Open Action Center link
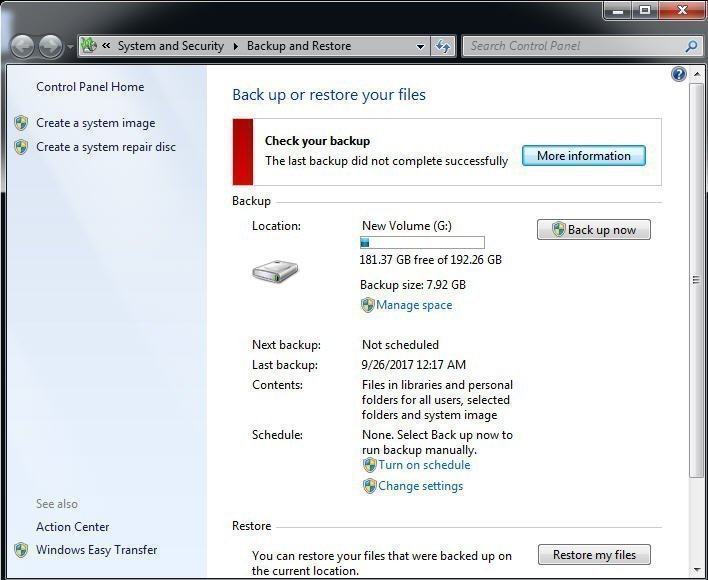The width and height of the screenshot is (708, 580). [73, 527]
